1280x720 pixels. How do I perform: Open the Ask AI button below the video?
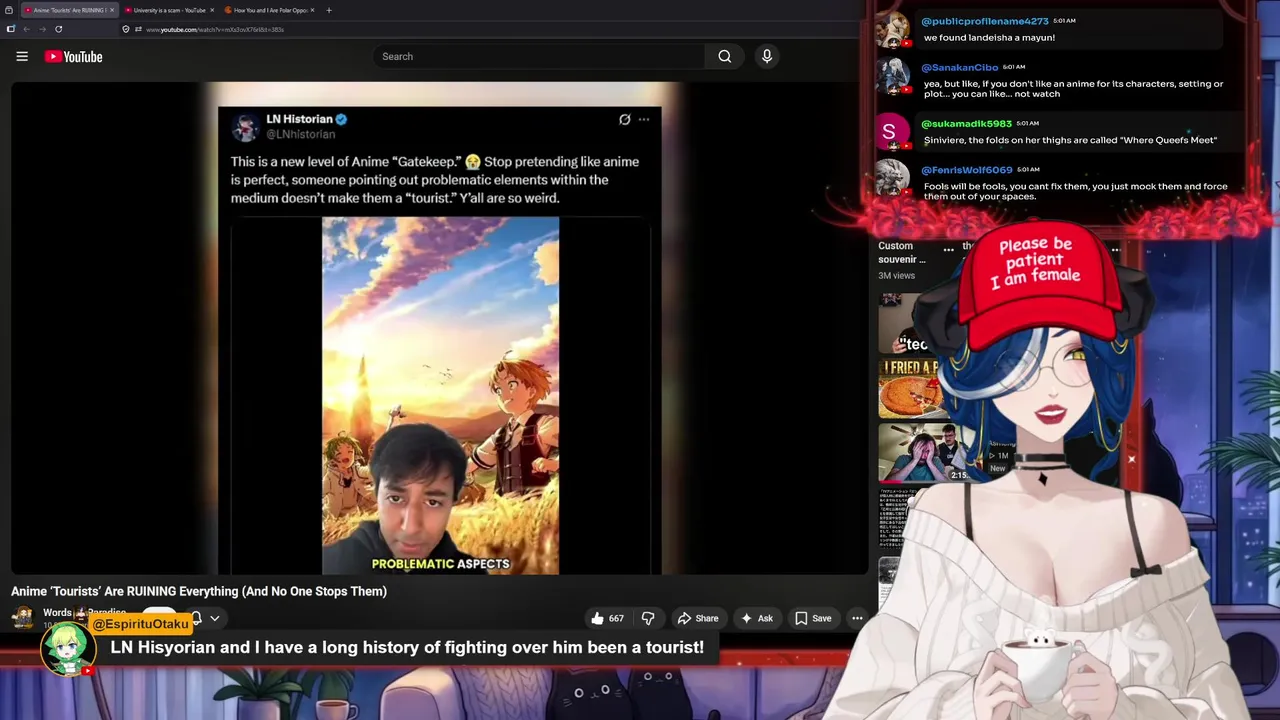point(756,619)
